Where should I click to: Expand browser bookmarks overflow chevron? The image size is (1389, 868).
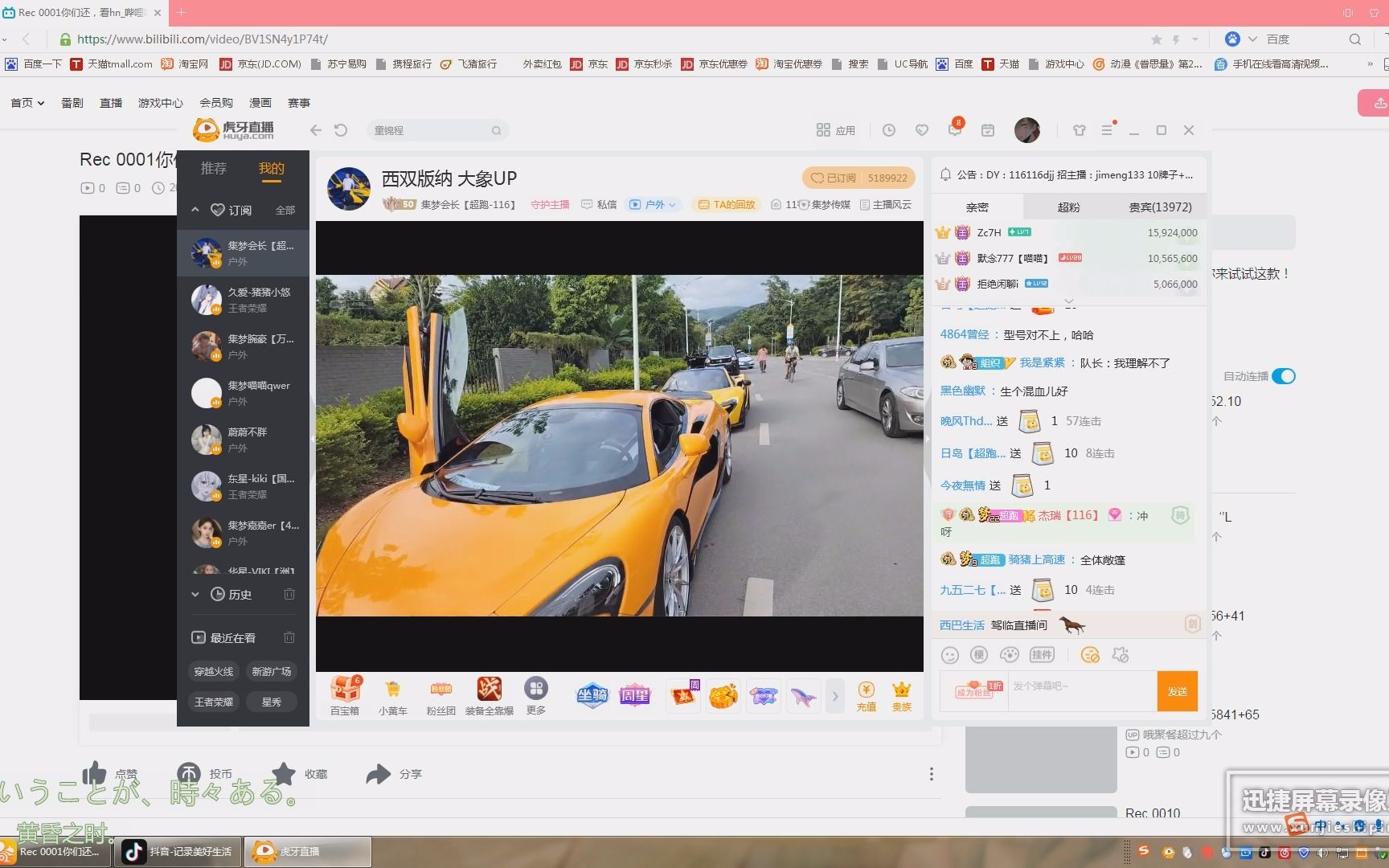click(x=1370, y=64)
